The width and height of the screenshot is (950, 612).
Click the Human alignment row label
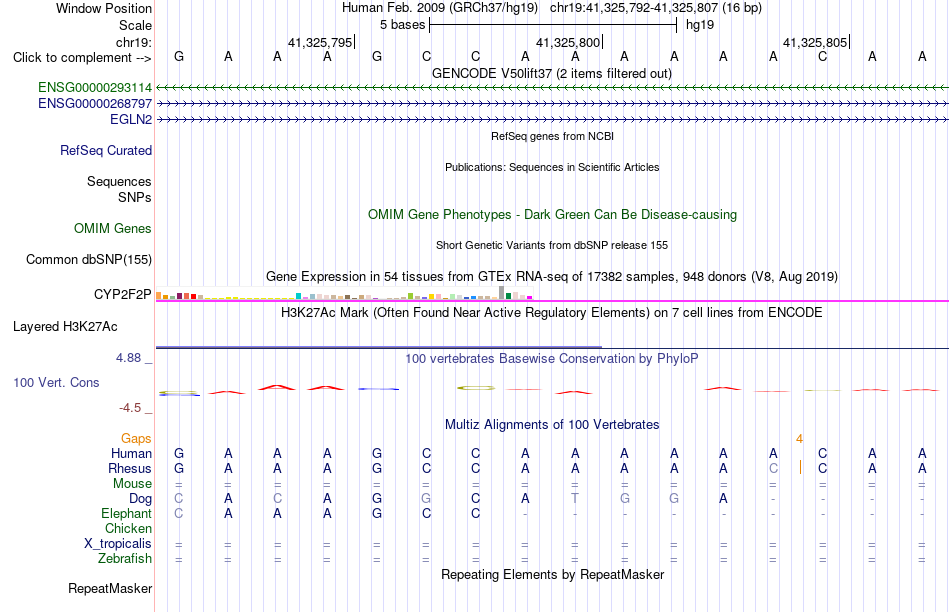tap(131, 453)
